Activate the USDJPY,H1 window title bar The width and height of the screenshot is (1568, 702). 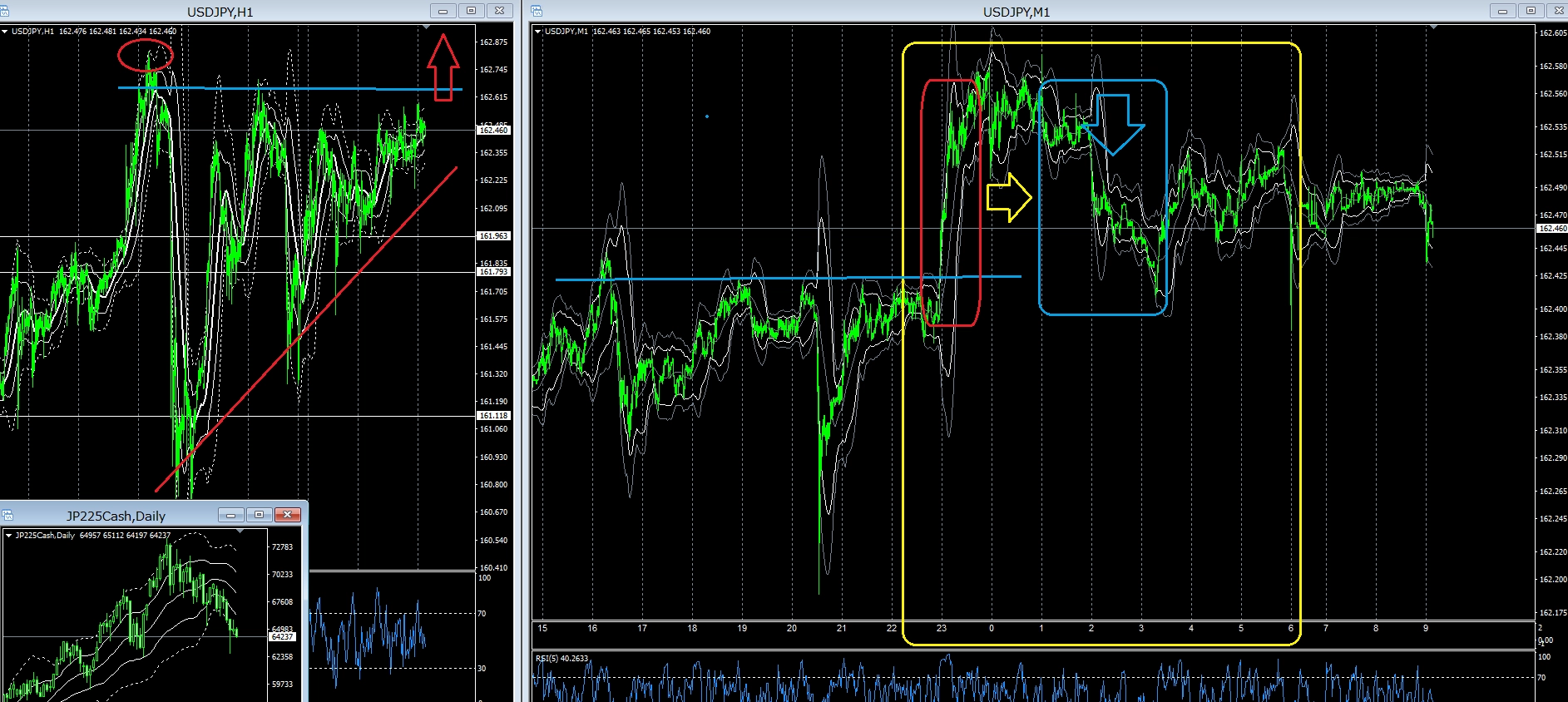220,12
